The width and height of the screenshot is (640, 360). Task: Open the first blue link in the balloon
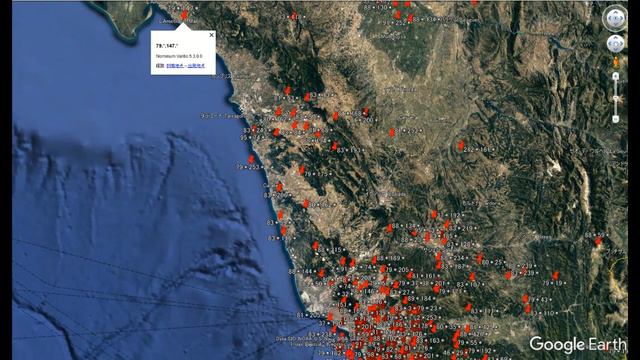(x=175, y=66)
